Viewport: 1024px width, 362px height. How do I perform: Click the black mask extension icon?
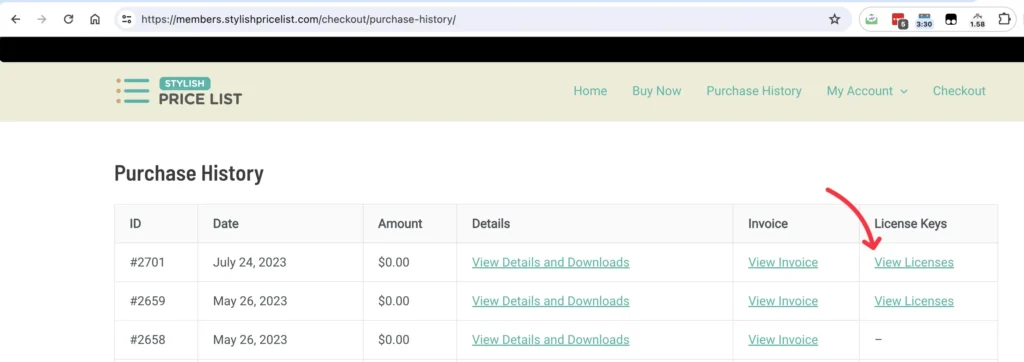point(951,20)
